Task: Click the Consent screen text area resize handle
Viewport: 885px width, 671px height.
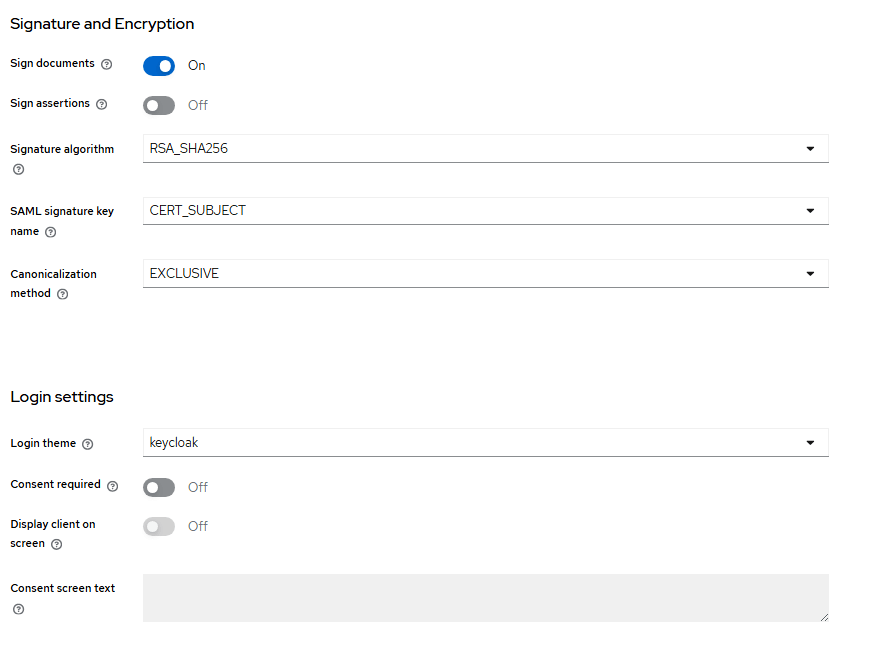Action: click(824, 617)
